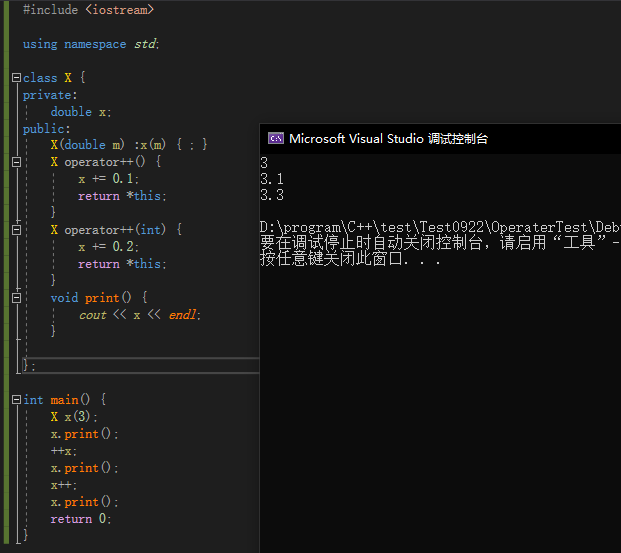Screen dimensions: 621x553
Task: Click the 'using namespace std;' line
Action: (x=91, y=44)
